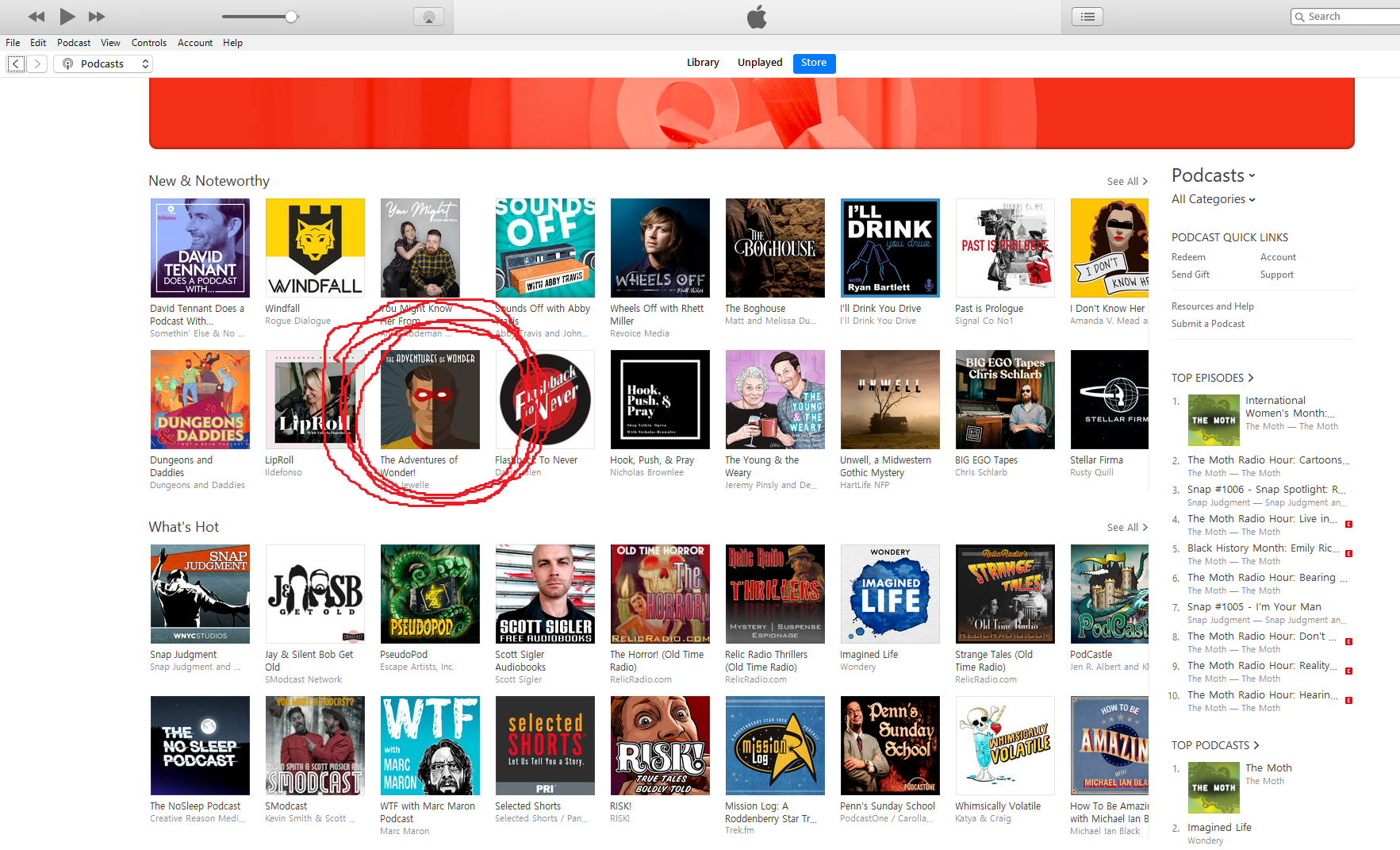
Task: Open the Edit menu
Action: (x=38, y=43)
